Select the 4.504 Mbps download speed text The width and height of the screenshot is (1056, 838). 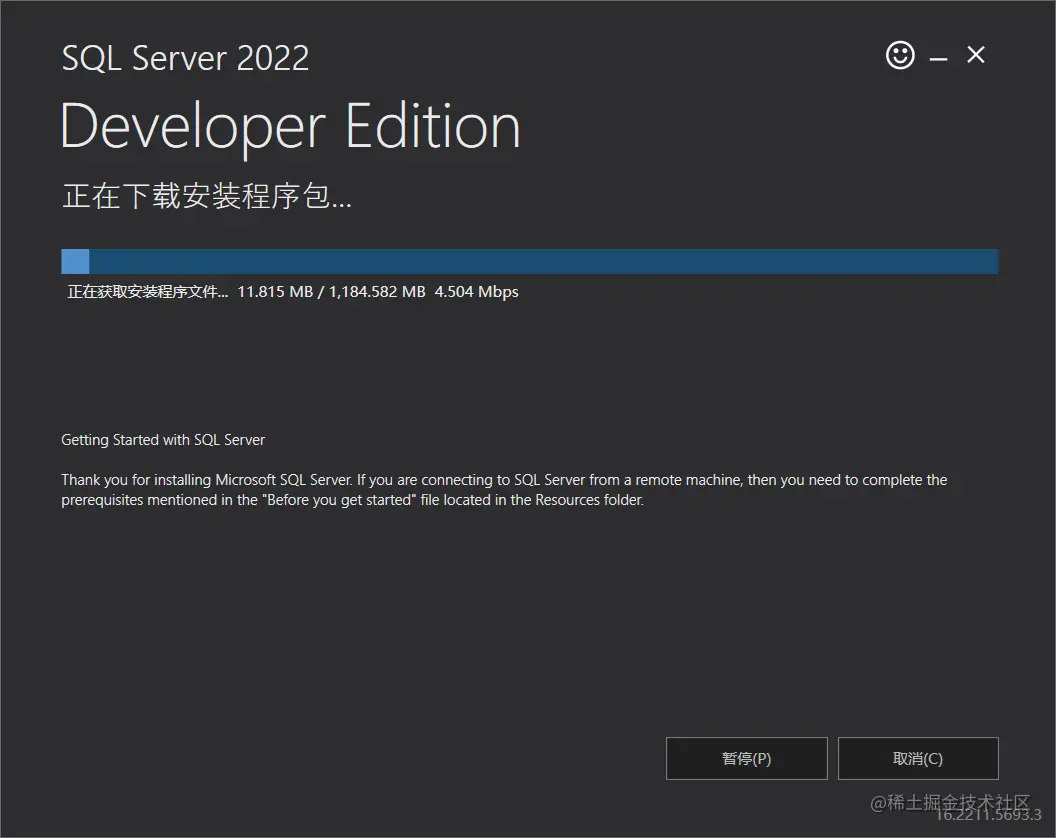click(x=476, y=292)
